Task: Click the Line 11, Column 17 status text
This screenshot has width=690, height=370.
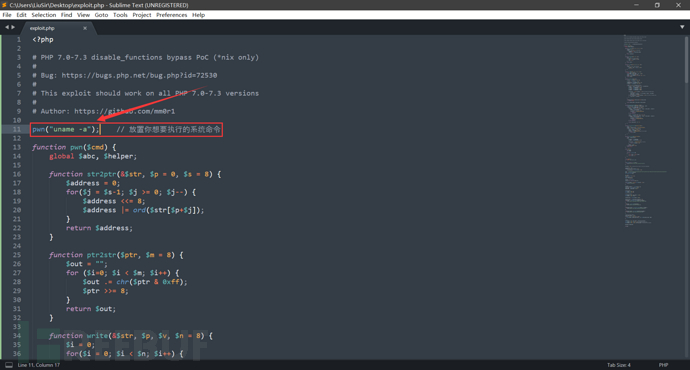Action: (39, 365)
